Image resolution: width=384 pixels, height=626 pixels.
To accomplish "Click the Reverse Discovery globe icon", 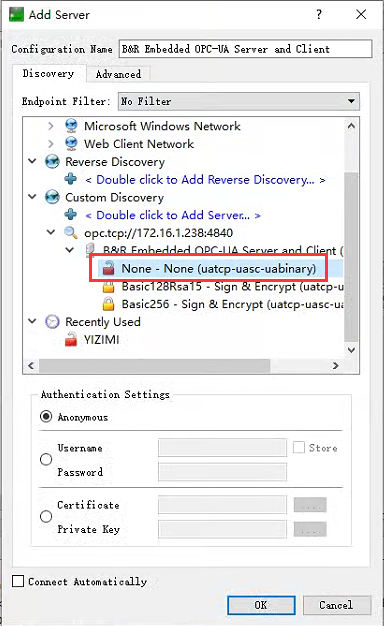I will 52,162.
